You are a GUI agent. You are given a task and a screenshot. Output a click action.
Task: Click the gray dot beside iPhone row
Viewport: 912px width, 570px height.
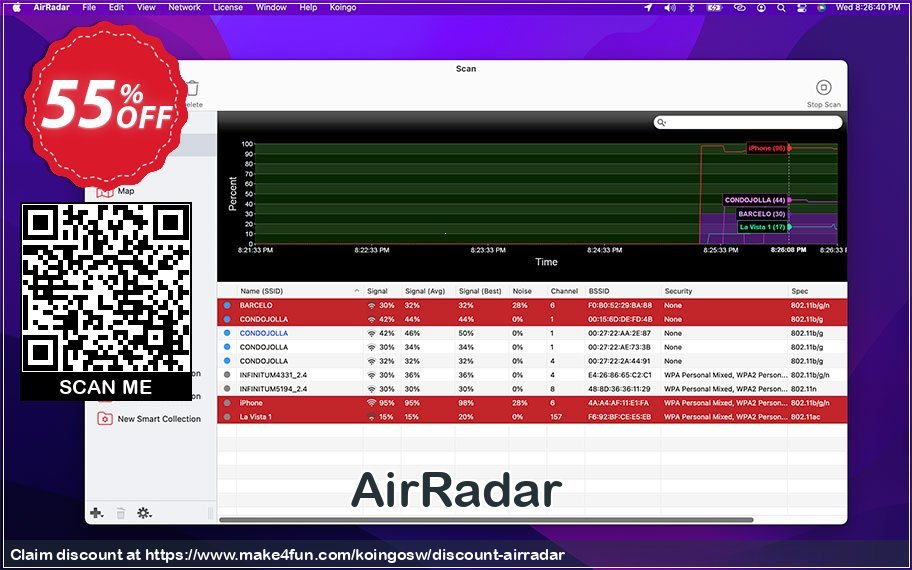point(227,403)
